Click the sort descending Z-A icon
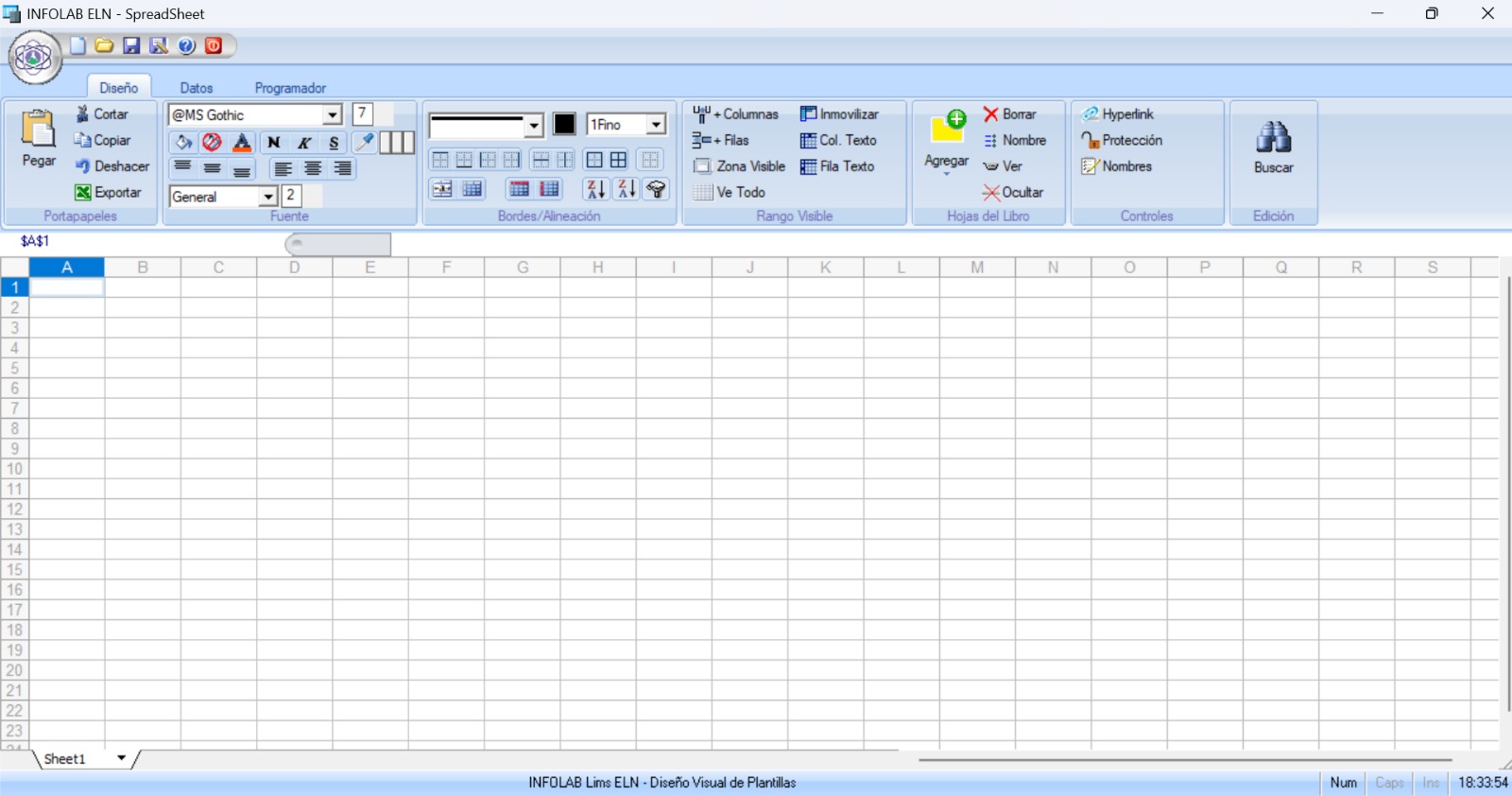The image size is (1512, 796). click(626, 189)
